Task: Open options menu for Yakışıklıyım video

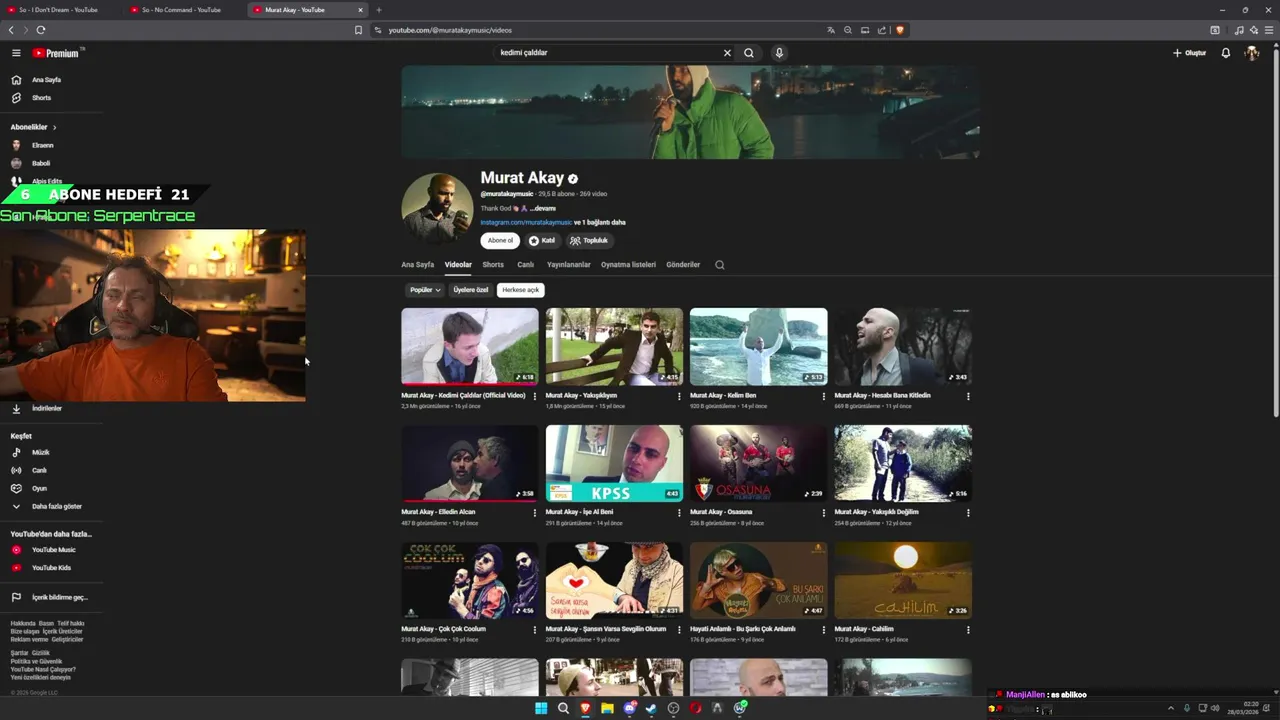Action: (679, 397)
